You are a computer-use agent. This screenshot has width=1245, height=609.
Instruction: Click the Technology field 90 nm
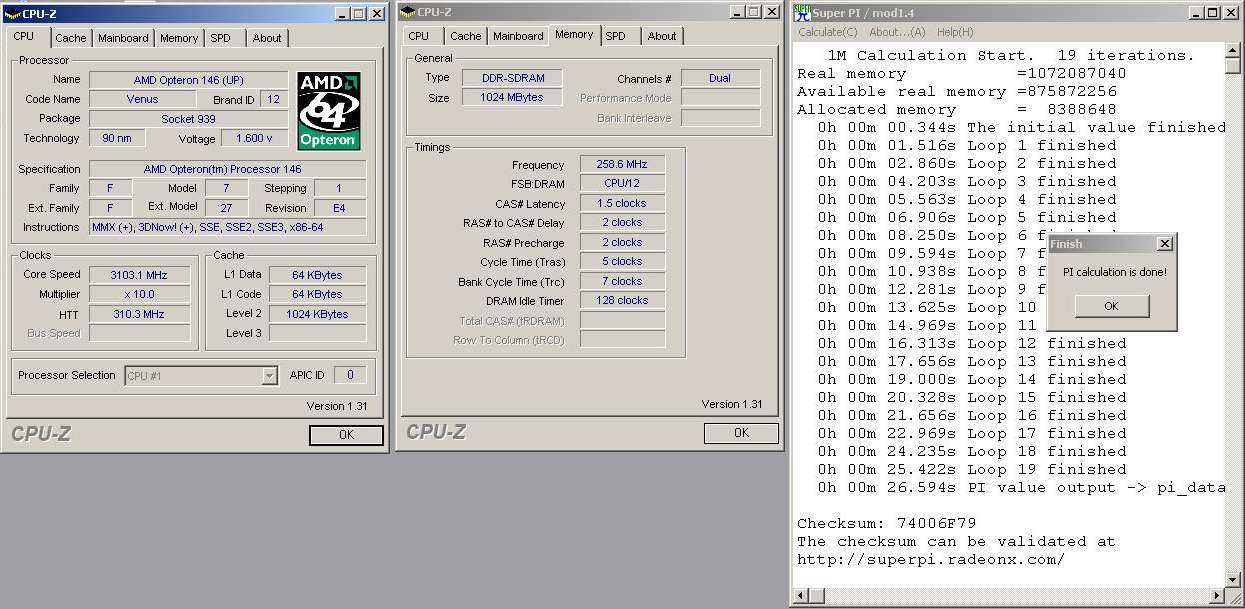pyautogui.click(x=116, y=138)
